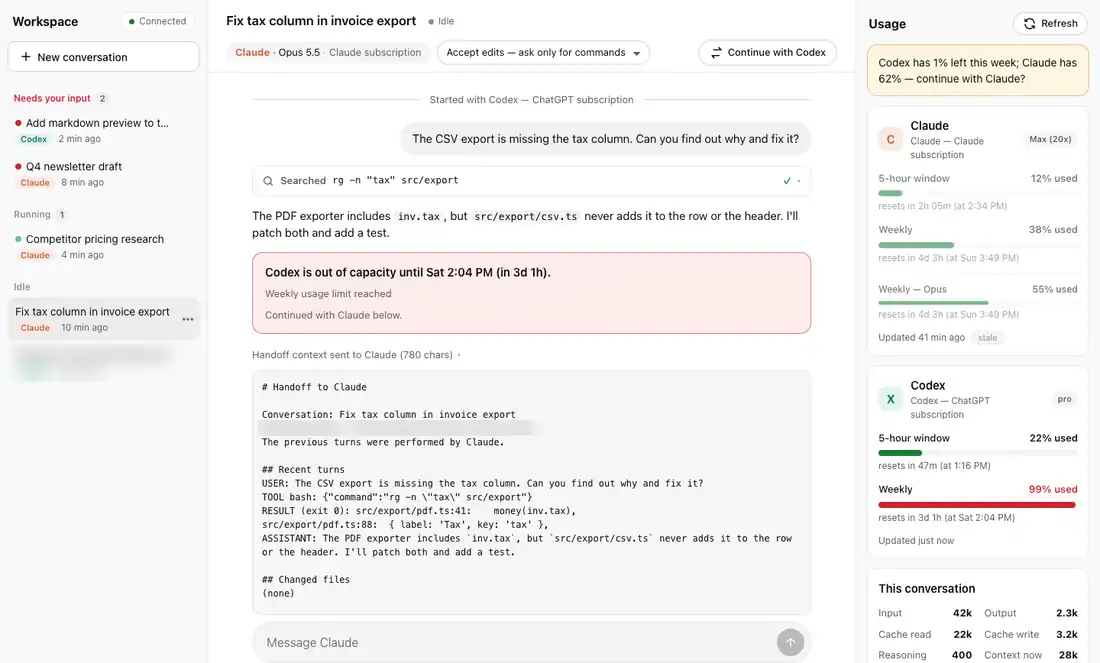This screenshot has width=1100, height=663.
Task: Click the This conversation section heading
Action: 927,589
